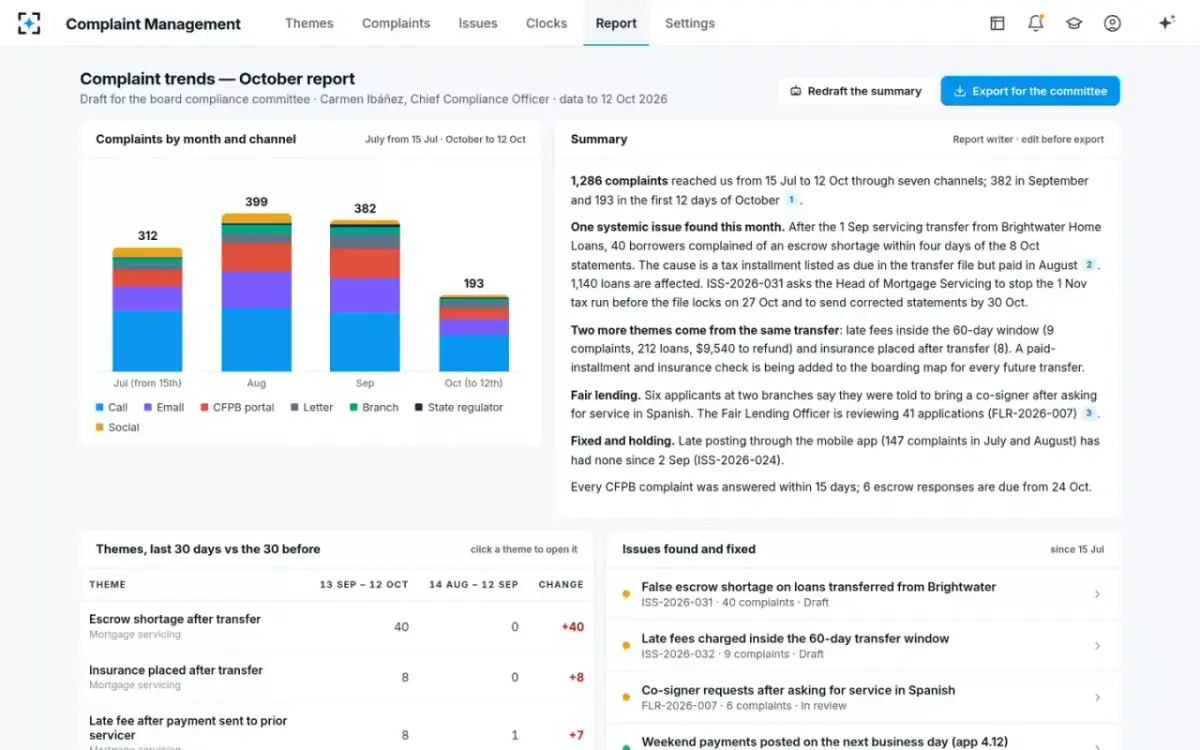
Task: Click citation marker 1 in the summary
Action: click(791, 200)
